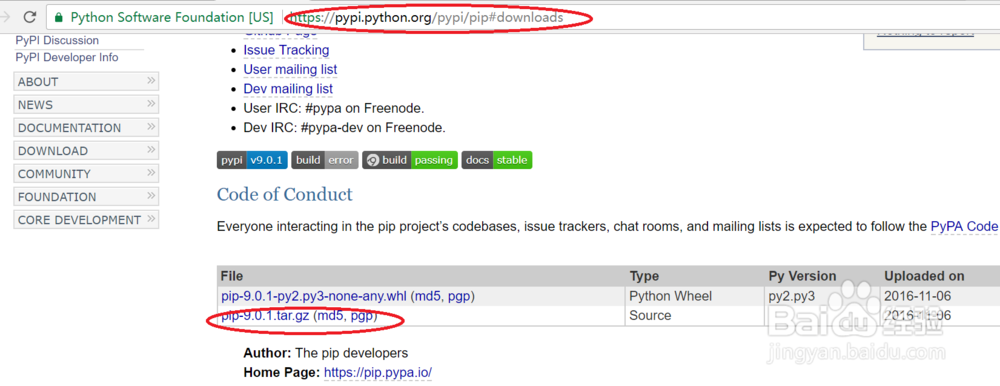Click the Code of Conduct heading
This screenshot has height=386, width=1000.
click(x=284, y=194)
